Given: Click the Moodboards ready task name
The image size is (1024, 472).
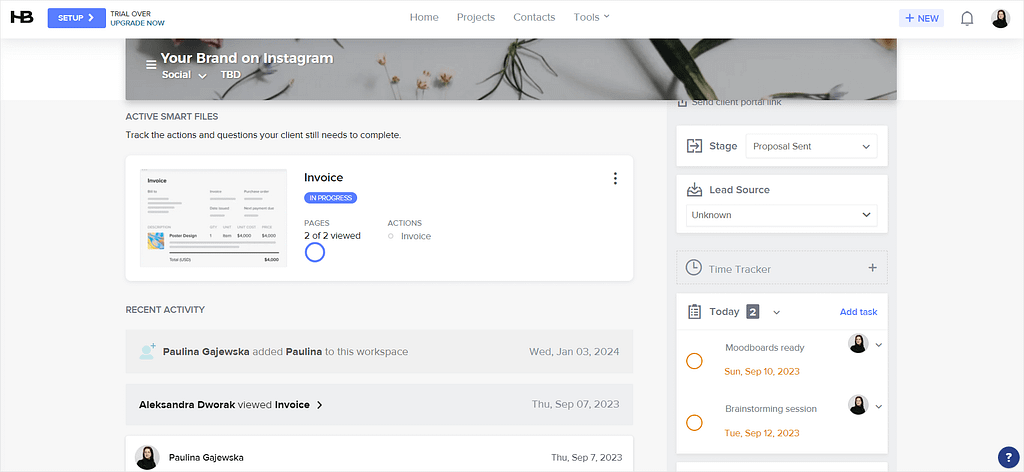Looking at the screenshot, I should pyautogui.click(x=764, y=348).
